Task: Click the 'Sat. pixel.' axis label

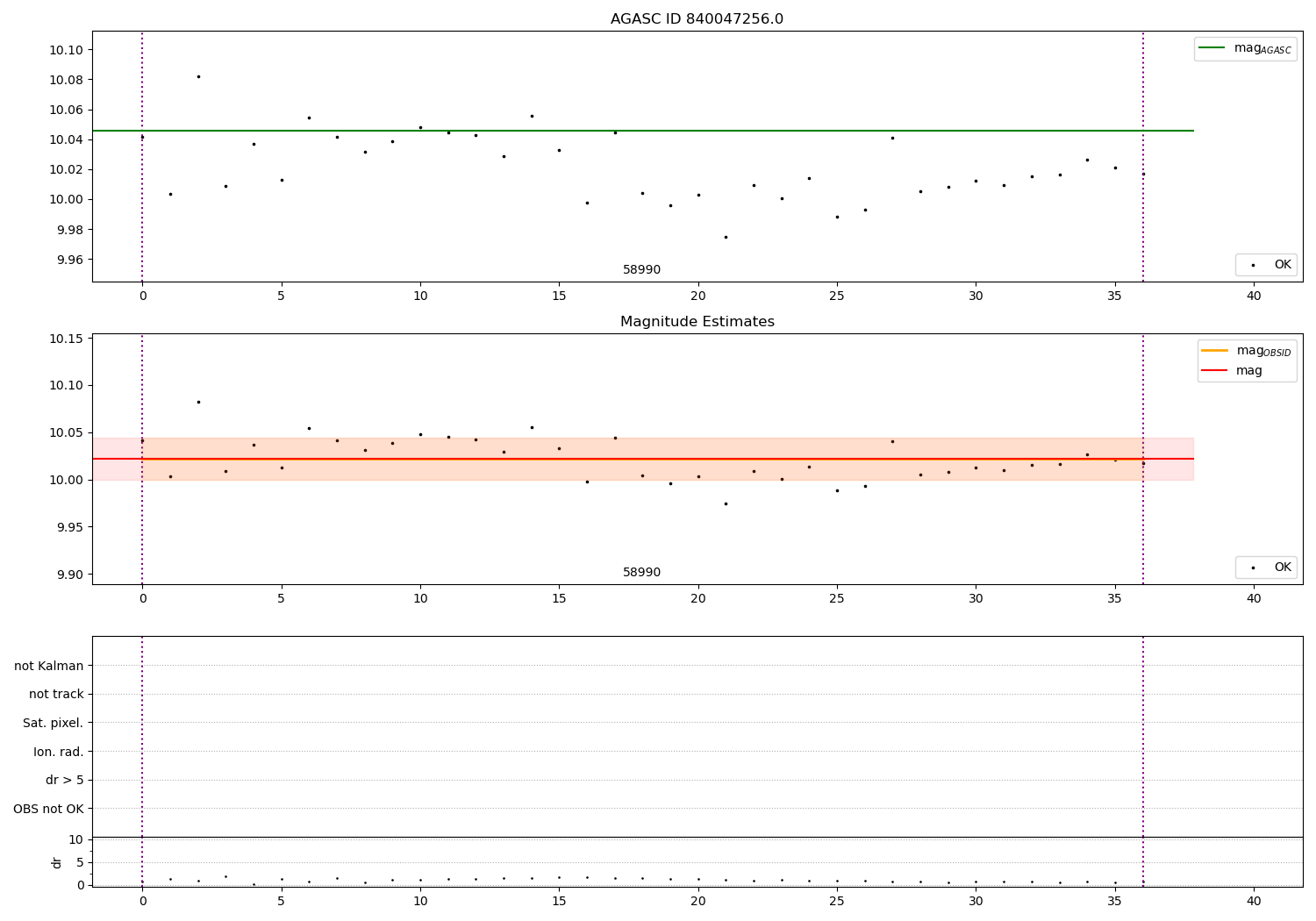Action: point(53,723)
